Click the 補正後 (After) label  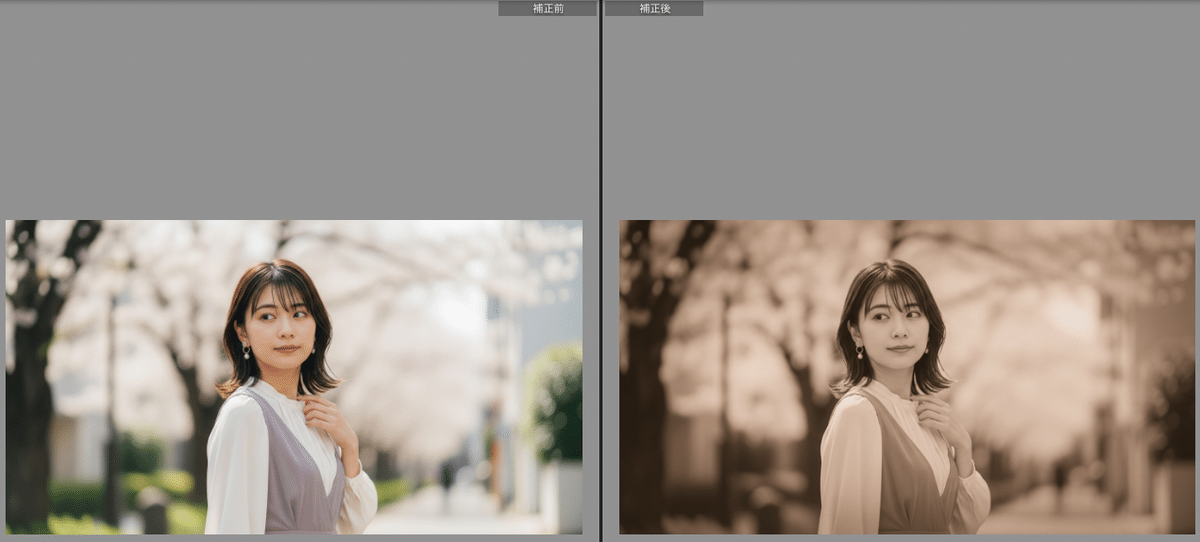(654, 8)
